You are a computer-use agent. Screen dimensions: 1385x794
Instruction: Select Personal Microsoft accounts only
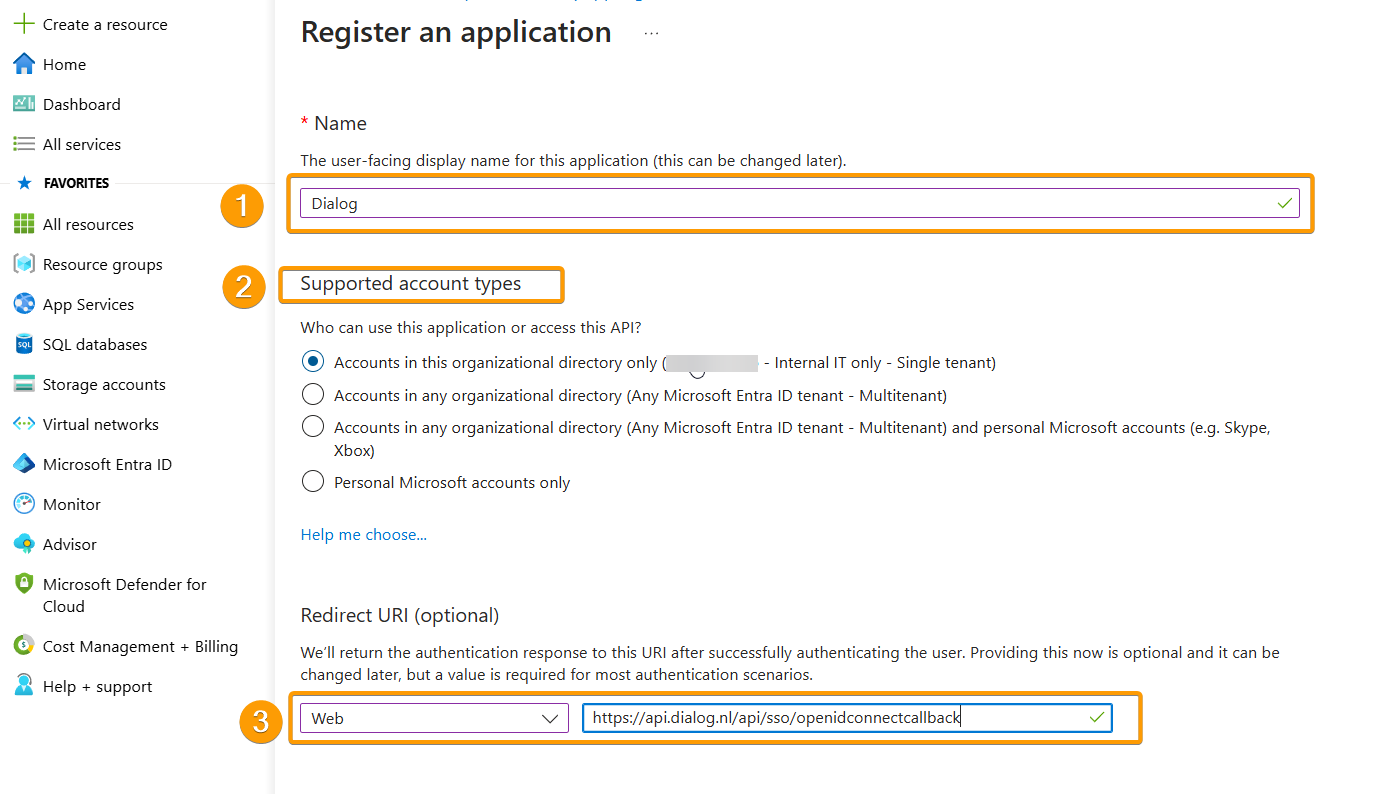313,482
